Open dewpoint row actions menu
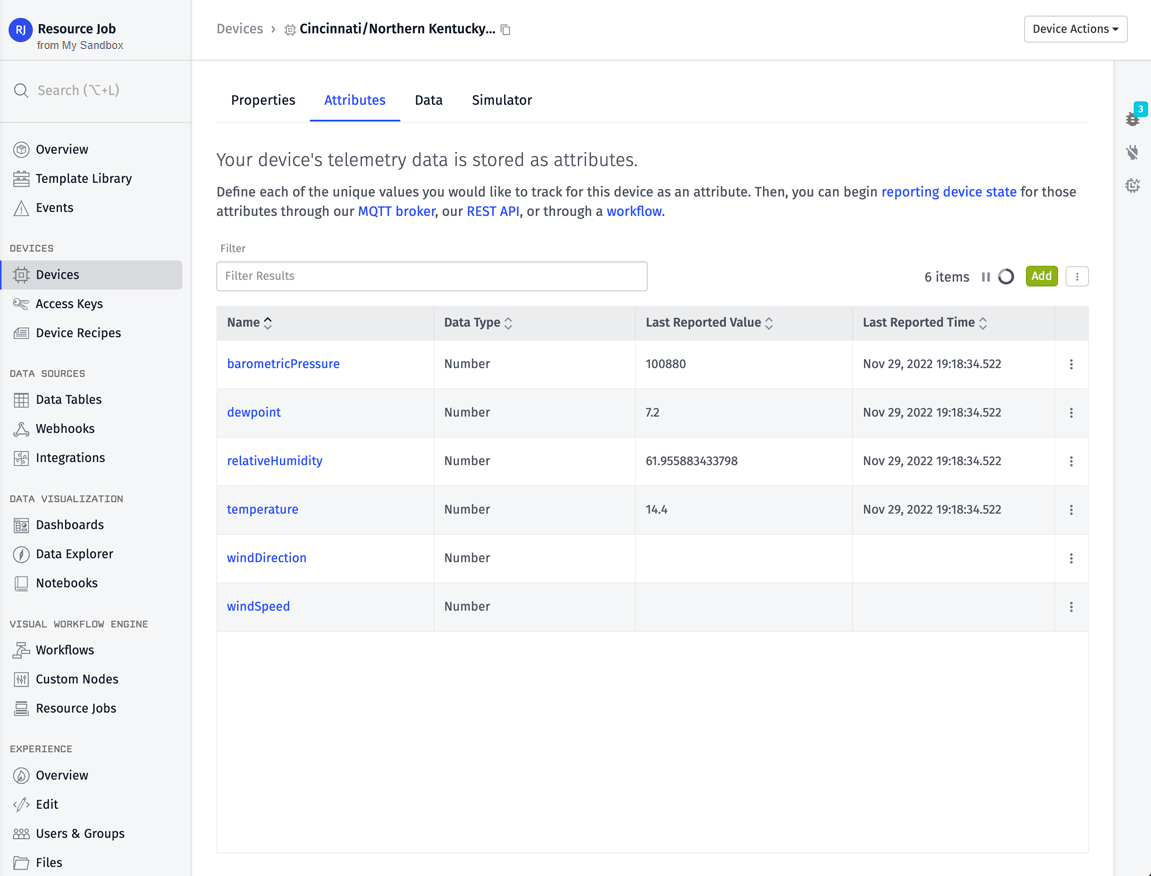 1071,413
